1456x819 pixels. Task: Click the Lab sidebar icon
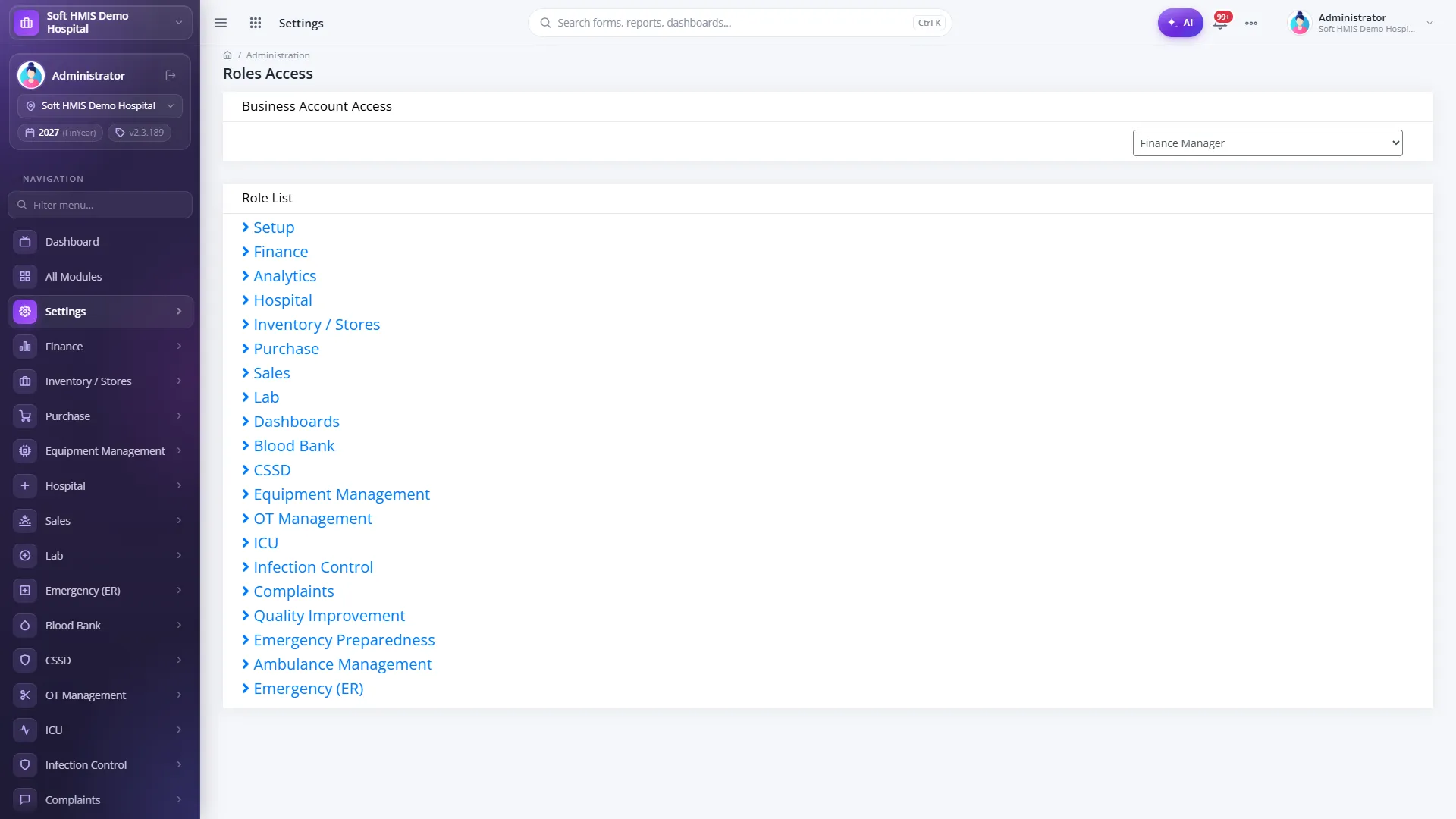click(x=25, y=556)
